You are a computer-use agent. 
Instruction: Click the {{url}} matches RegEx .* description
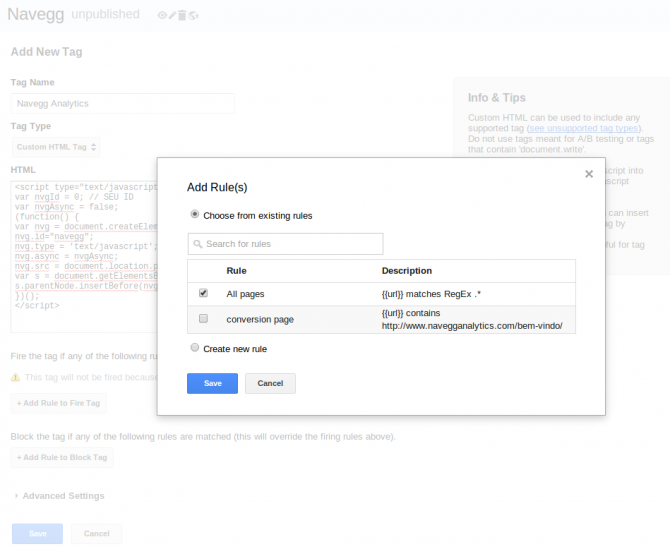tap(431, 294)
